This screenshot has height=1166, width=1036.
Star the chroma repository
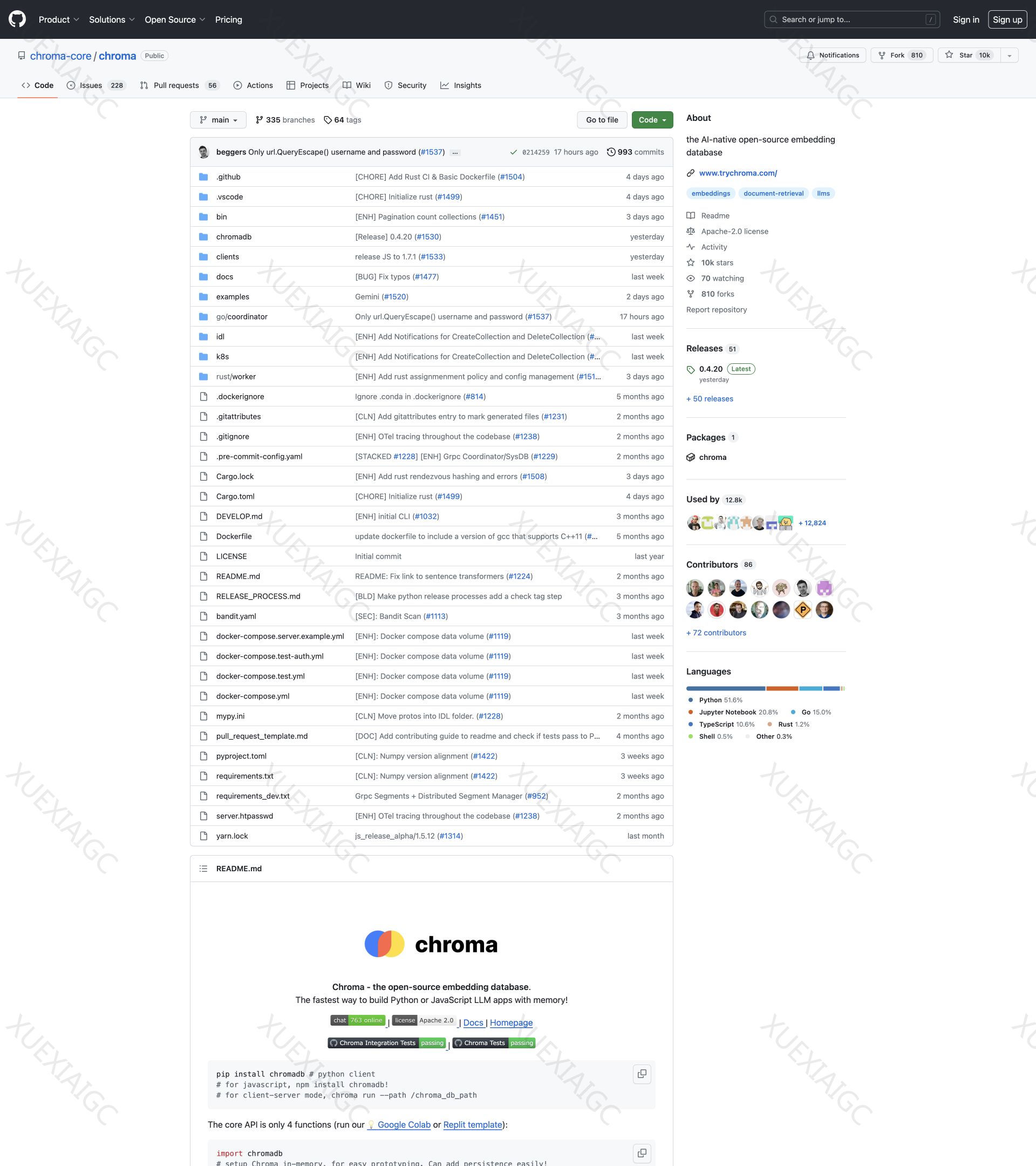point(968,56)
